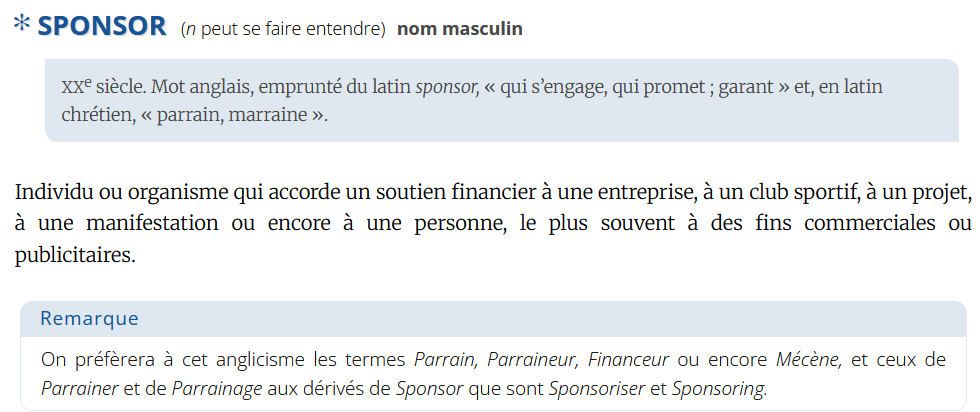980x412 pixels.
Task: Click the italic word 'Parrain'
Action: pos(445,359)
